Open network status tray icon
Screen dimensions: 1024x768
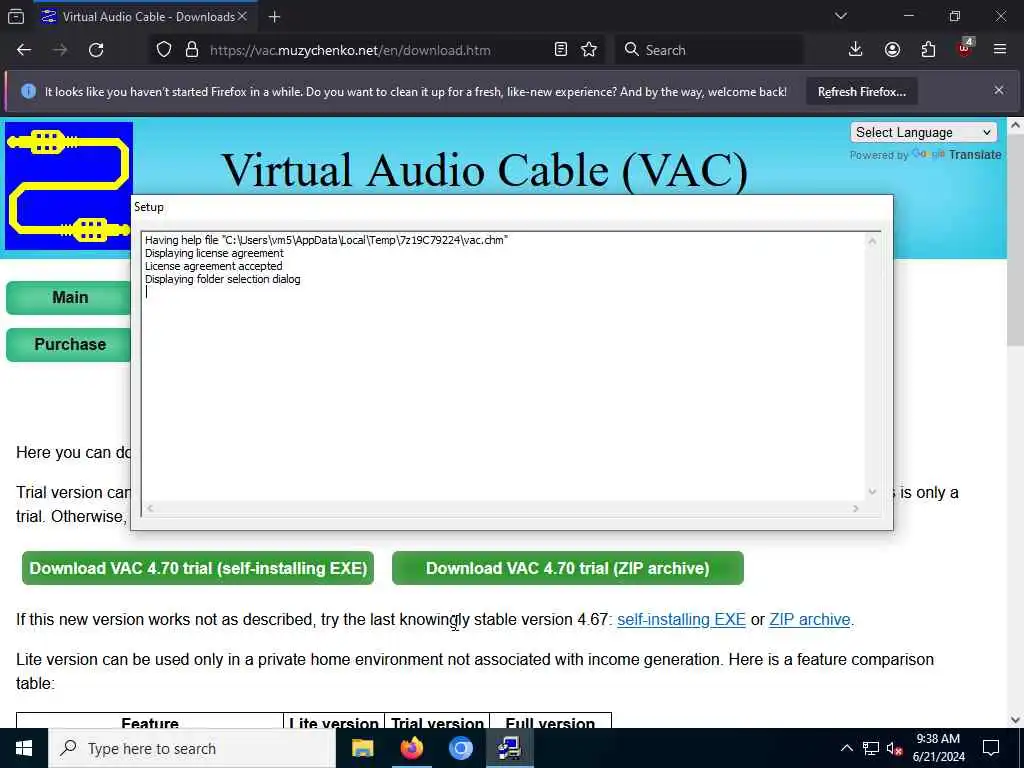coord(871,748)
